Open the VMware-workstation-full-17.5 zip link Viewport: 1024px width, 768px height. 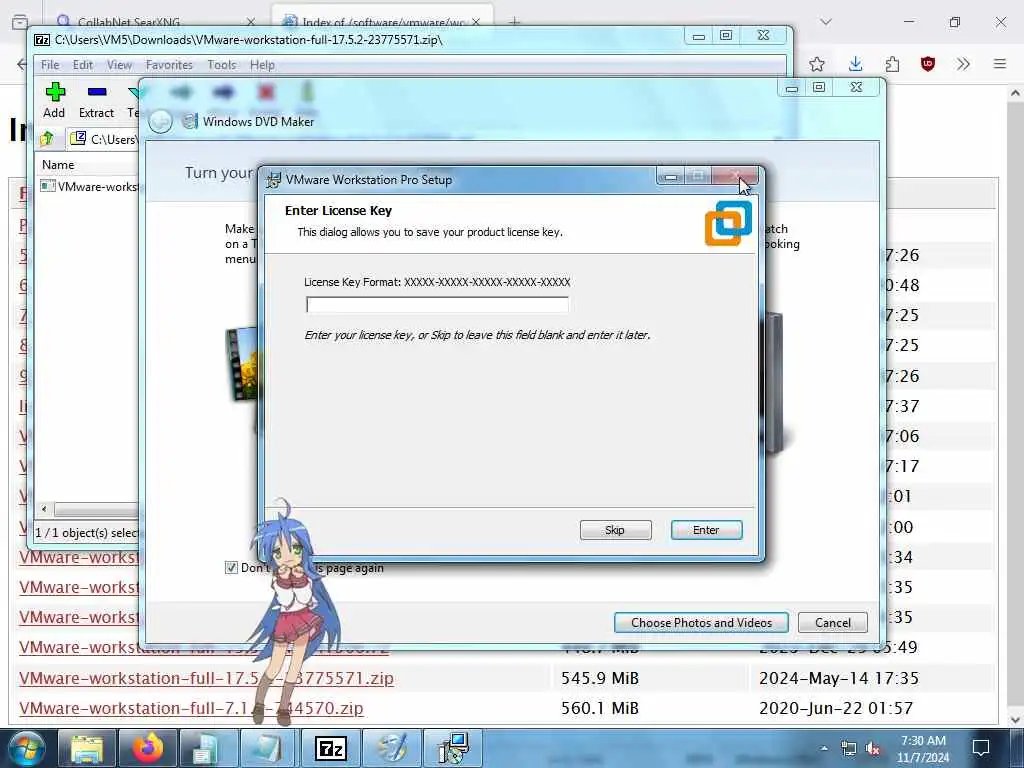pyautogui.click(x=206, y=678)
